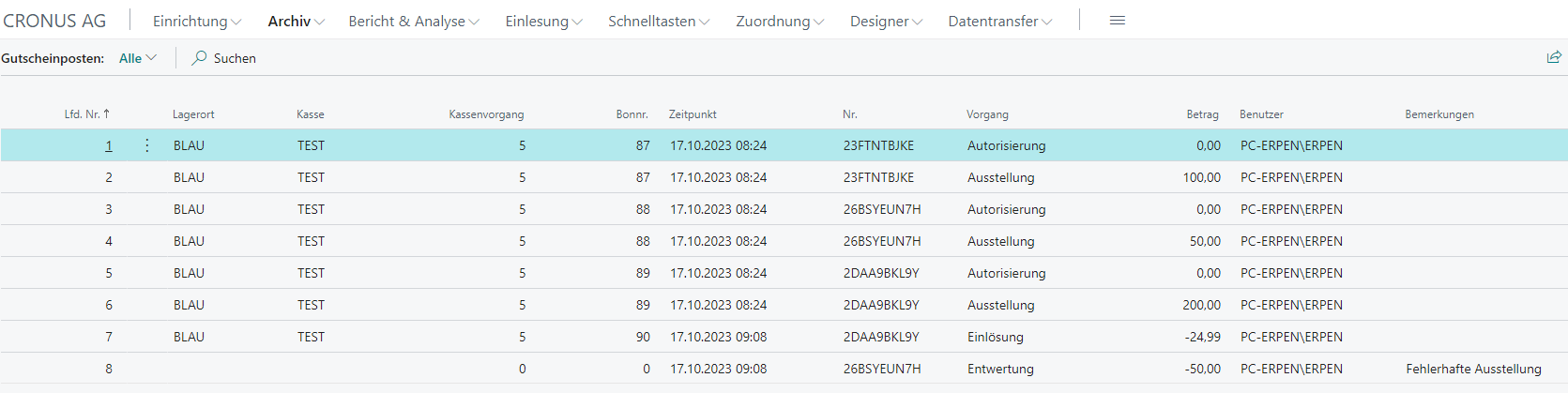Click the Betrag column header

(1202, 114)
